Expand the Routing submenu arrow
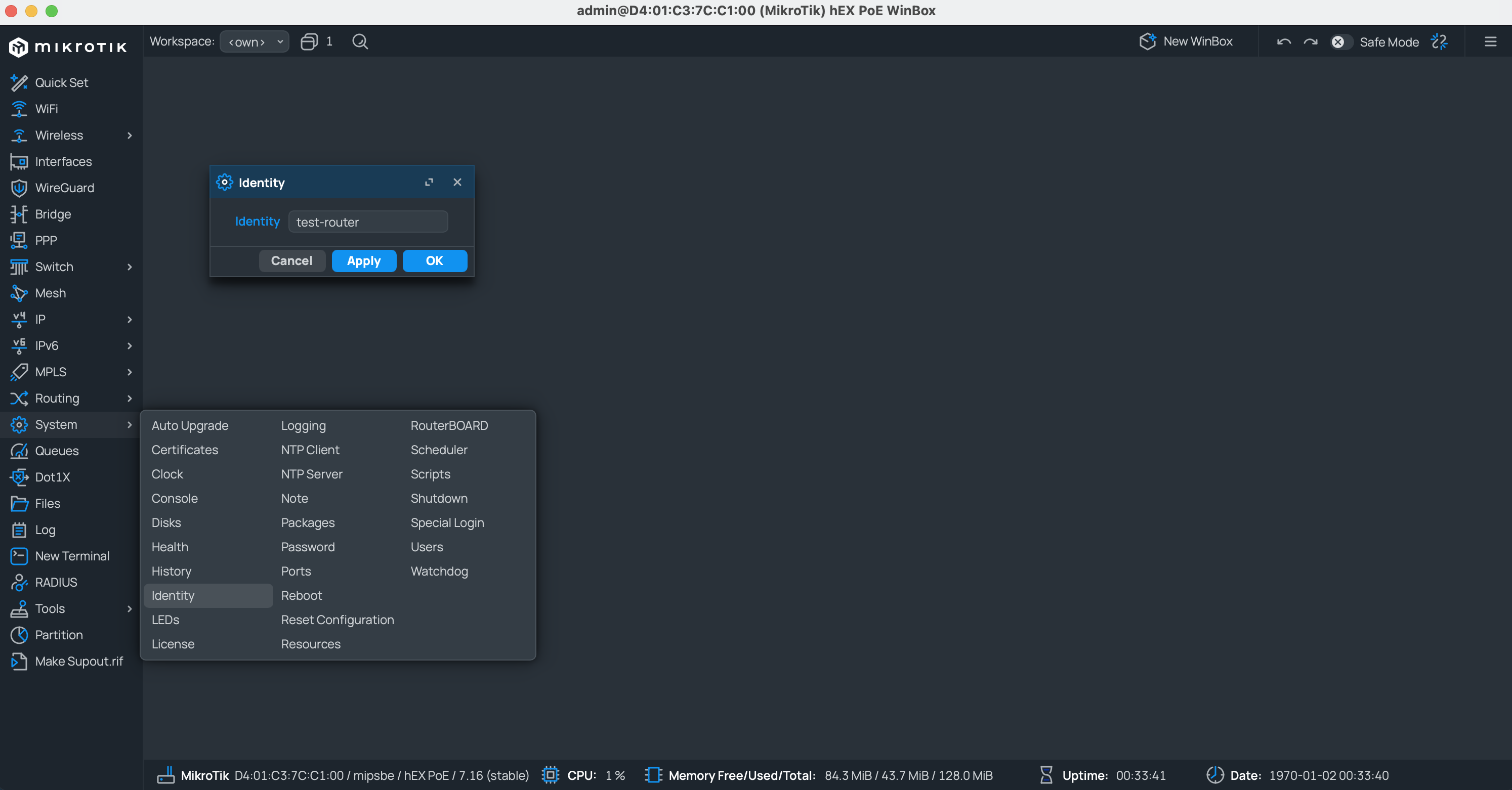This screenshot has width=1512, height=790. pos(130,398)
